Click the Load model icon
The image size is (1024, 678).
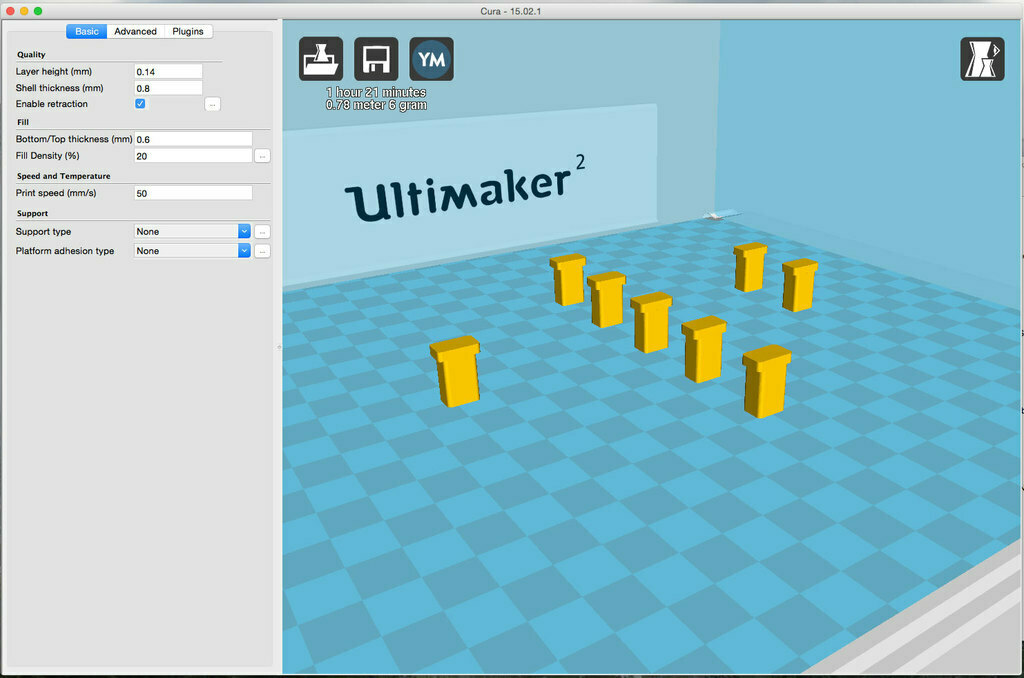click(x=321, y=59)
